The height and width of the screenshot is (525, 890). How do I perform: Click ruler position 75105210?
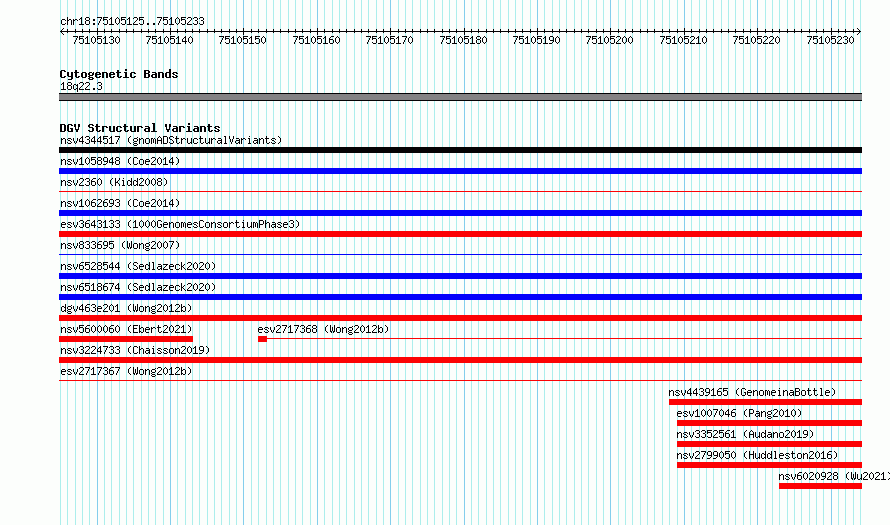point(683,40)
